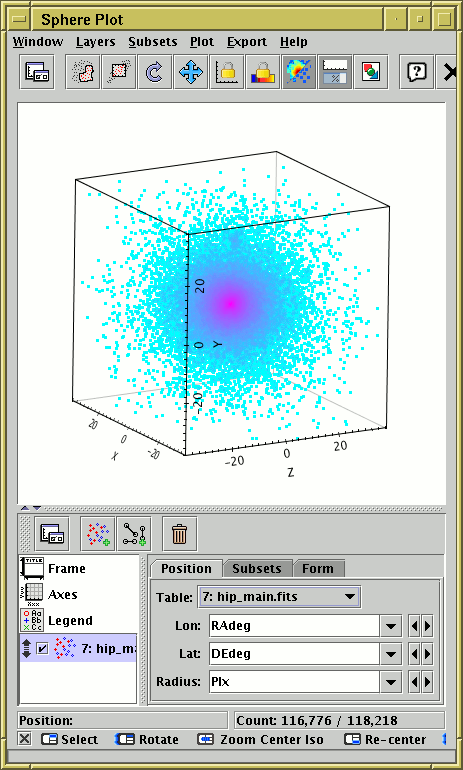Image resolution: width=463 pixels, height=770 pixels.
Task: Open the Help menu
Action: pos(293,42)
